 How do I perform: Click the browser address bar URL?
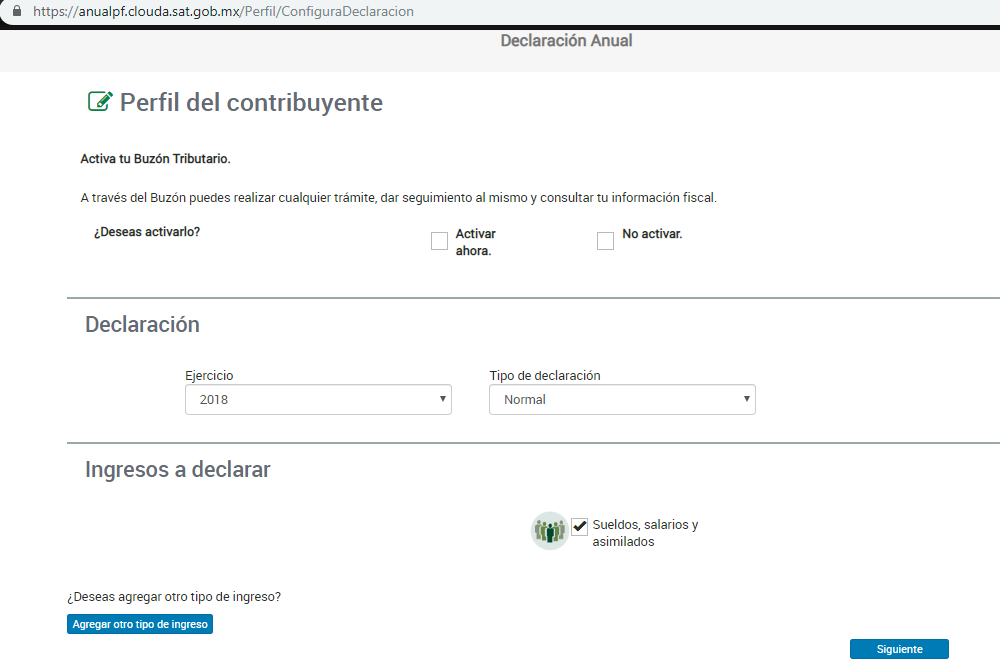tap(222, 11)
